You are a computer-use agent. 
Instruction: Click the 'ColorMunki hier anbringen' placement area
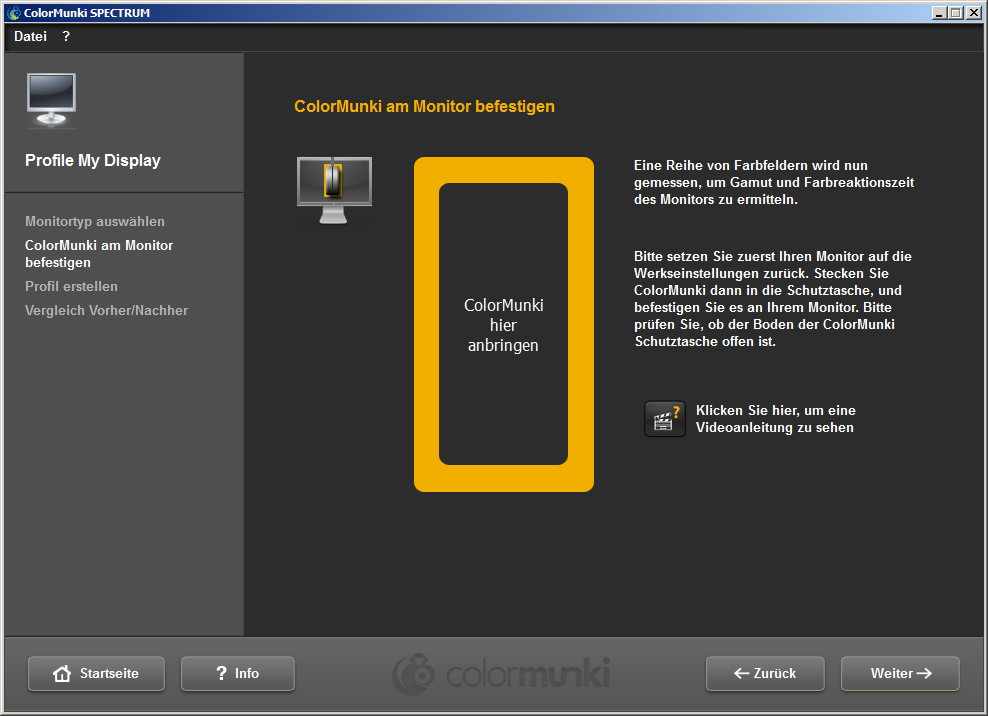[x=503, y=324]
